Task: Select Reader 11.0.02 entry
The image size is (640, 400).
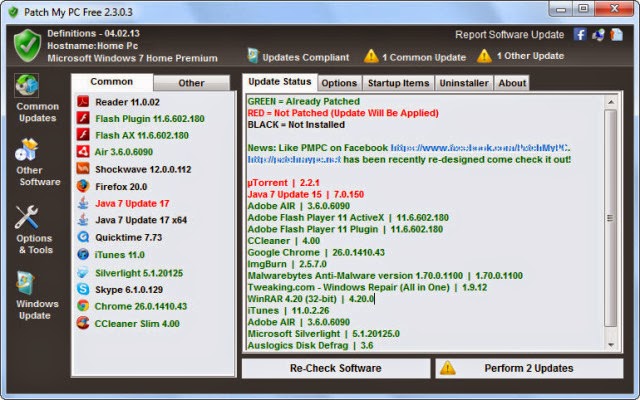Action: 127,102
